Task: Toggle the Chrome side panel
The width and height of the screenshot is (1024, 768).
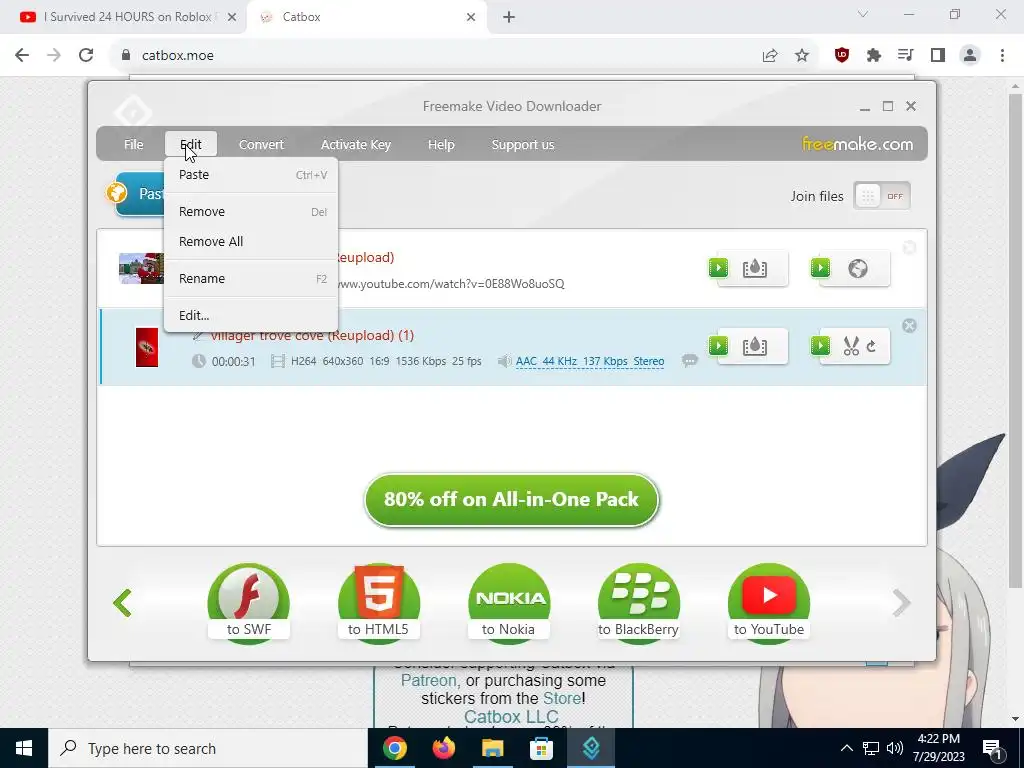Action: pos(938,56)
